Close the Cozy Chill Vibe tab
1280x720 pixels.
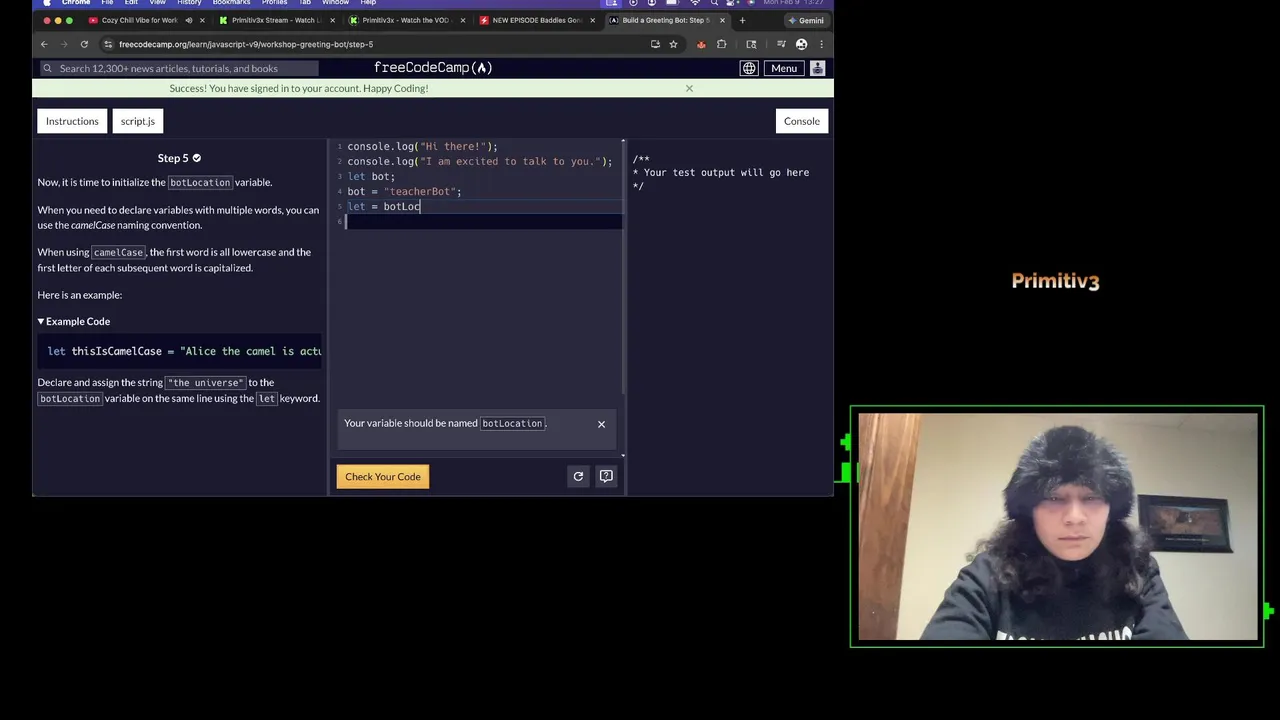(x=202, y=20)
